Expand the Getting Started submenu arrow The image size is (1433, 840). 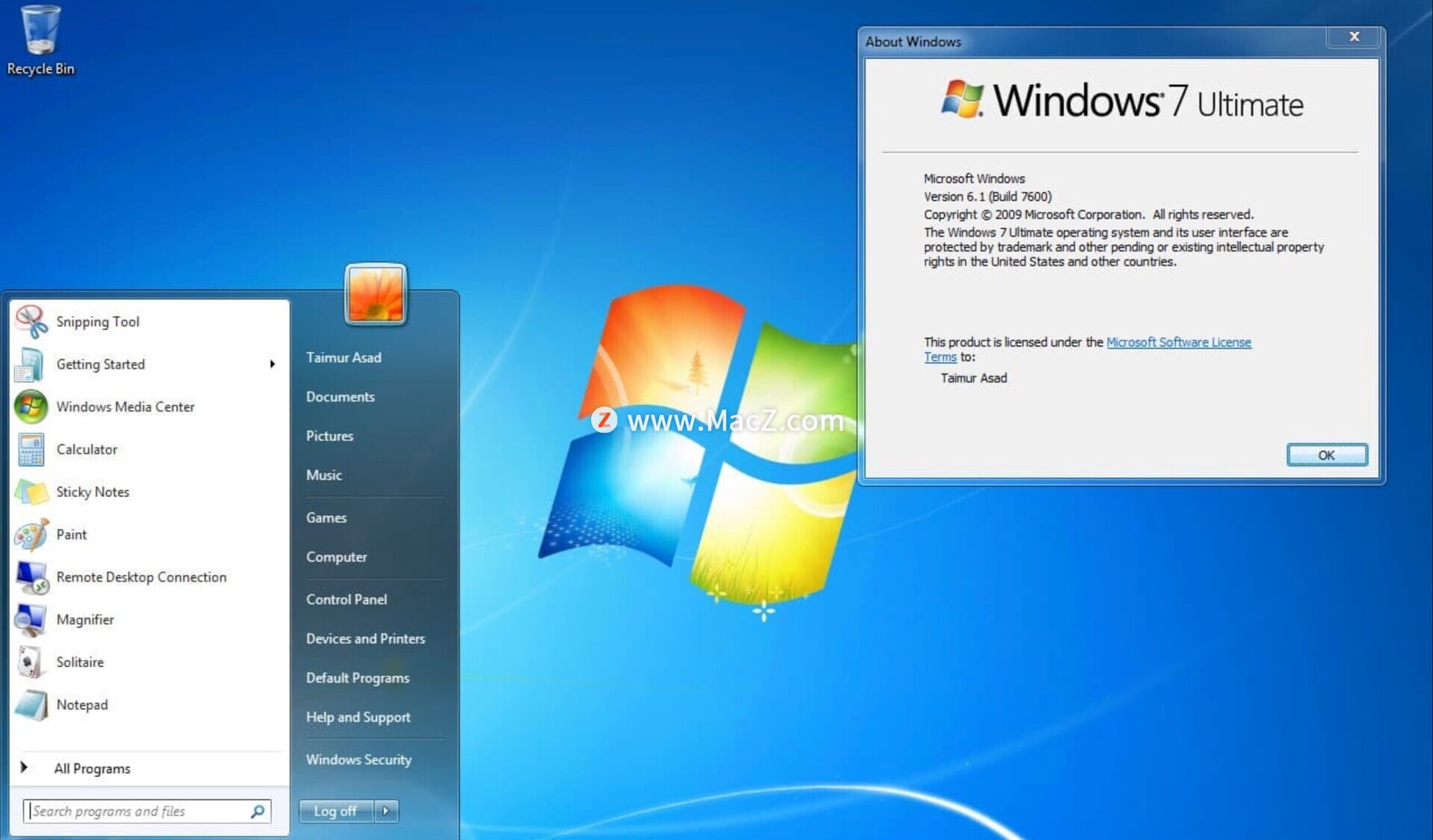tap(272, 364)
